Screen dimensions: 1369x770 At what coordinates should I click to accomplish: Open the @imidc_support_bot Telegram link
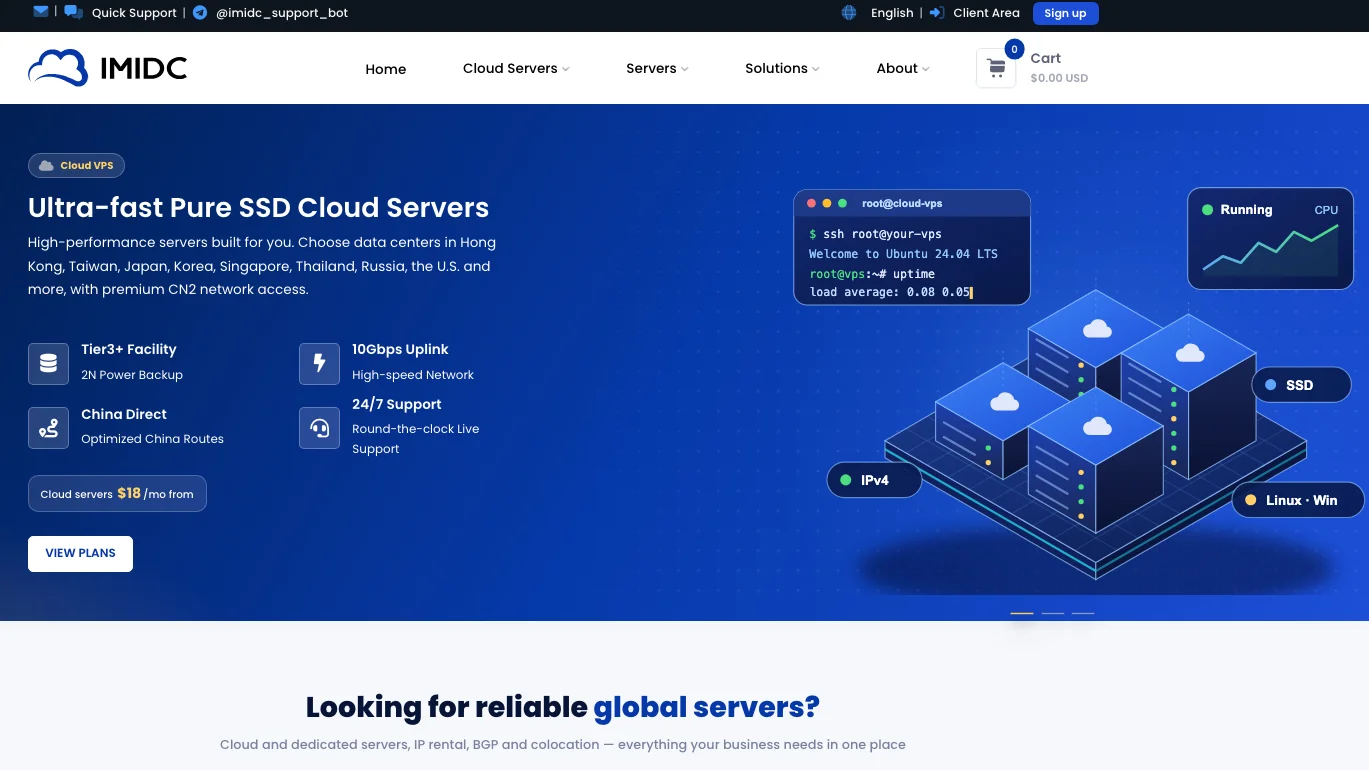point(282,13)
